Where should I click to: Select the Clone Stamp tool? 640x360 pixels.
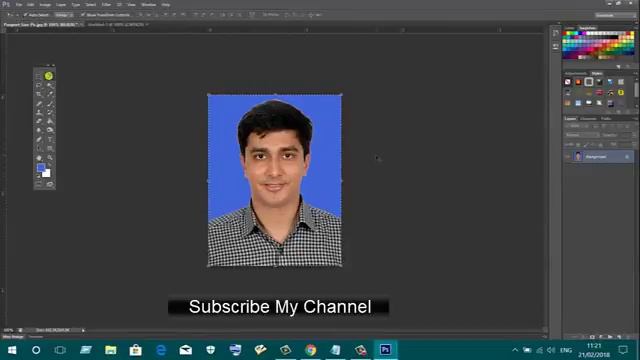click(x=39, y=112)
